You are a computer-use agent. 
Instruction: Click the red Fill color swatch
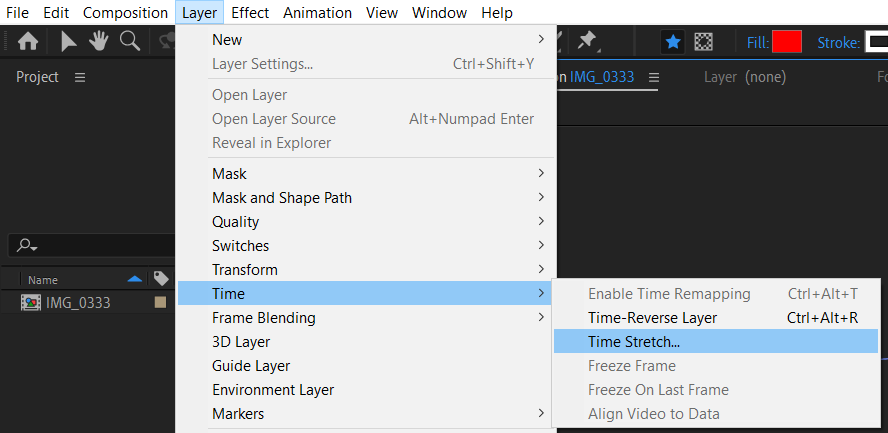coord(787,42)
